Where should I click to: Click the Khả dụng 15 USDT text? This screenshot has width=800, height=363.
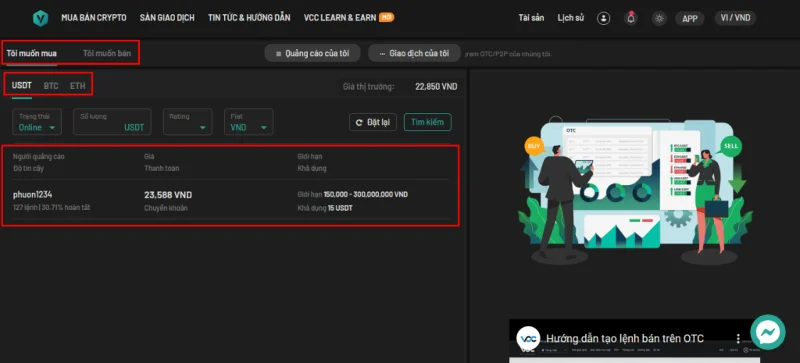[x=325, y=208]
